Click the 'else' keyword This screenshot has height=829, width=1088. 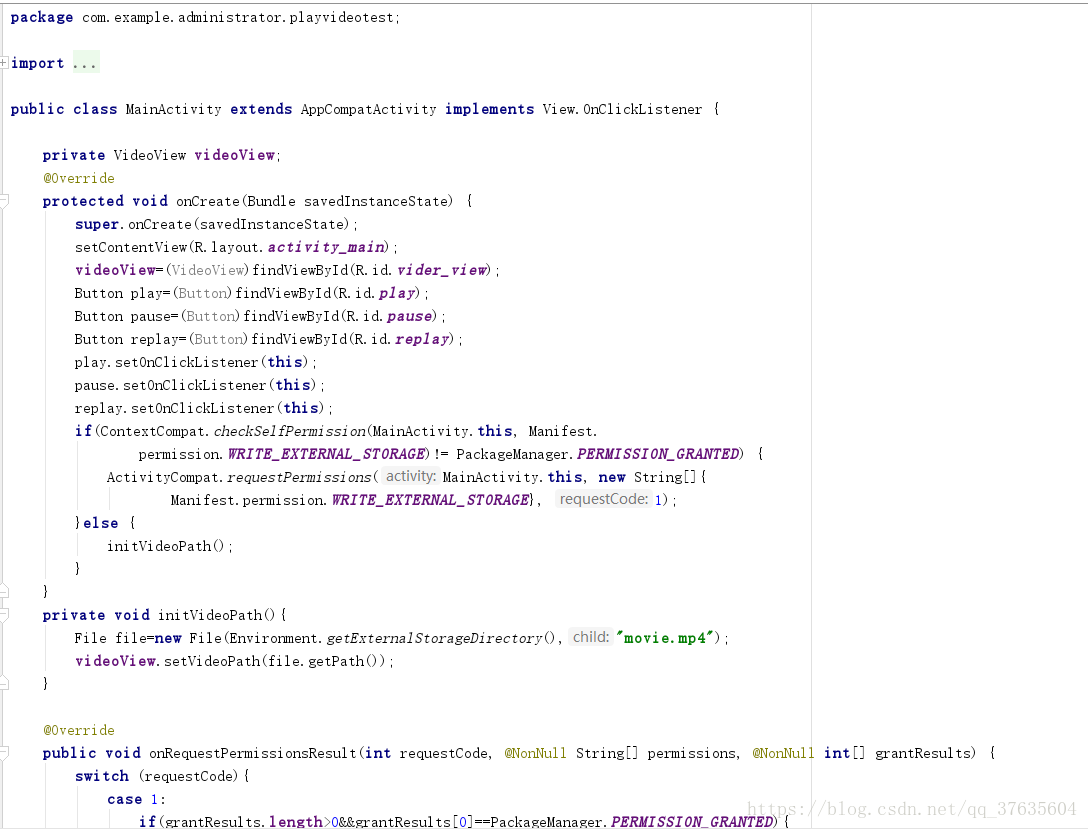click(101, 523)
